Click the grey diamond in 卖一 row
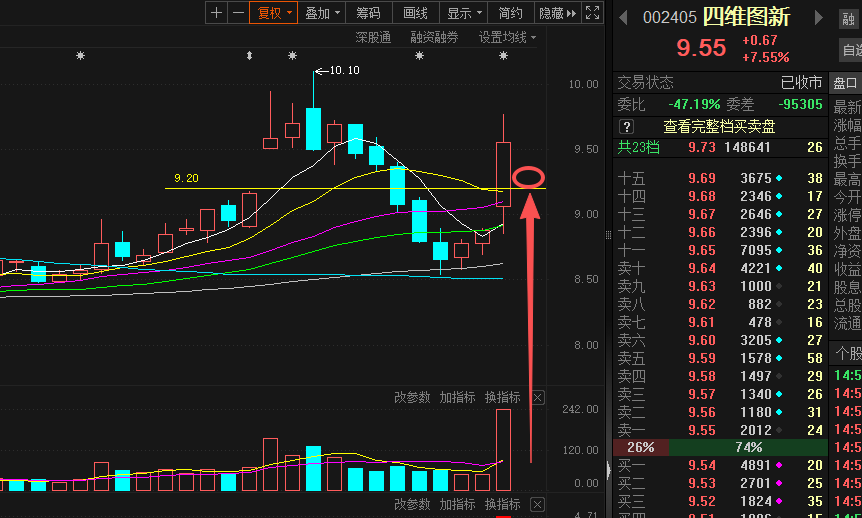This screenshot has width=862, height=518. click(x=779, y=430)
